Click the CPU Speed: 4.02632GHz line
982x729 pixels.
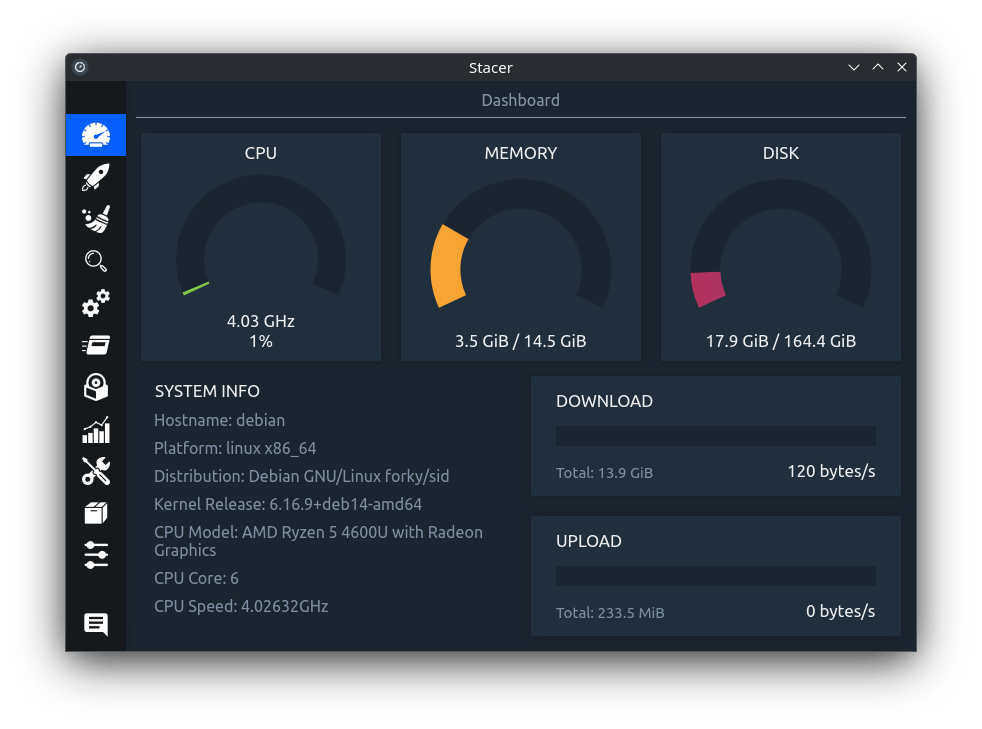tap(241, 606)
